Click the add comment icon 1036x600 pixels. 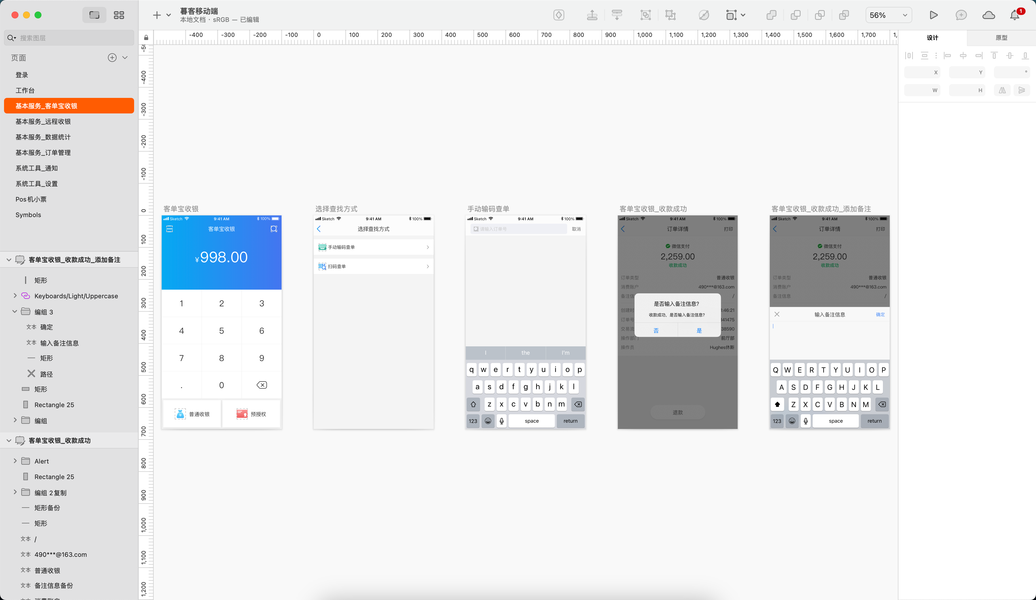point(961,15)
